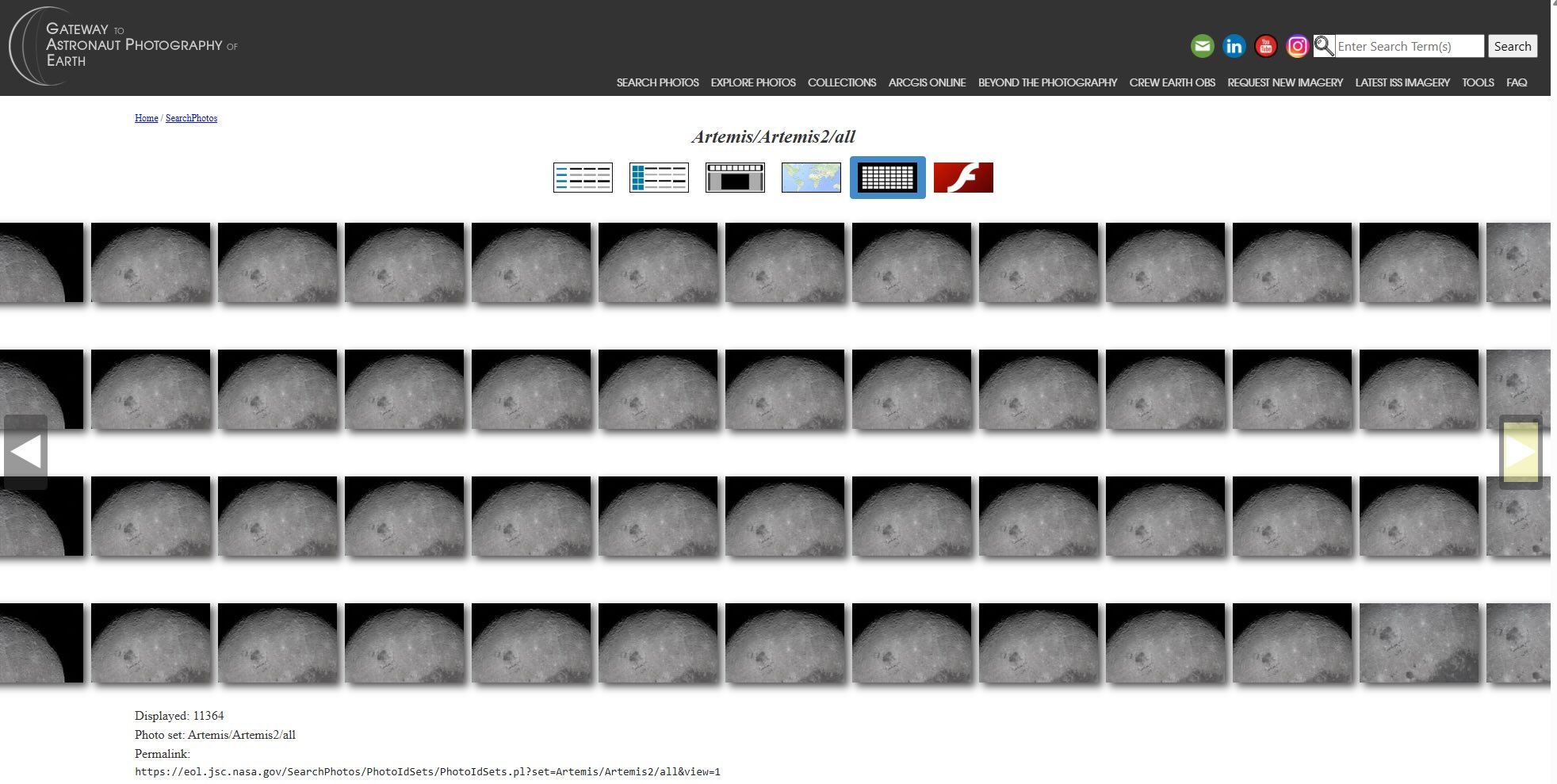Click the magnifying glass search icon

click(x=1323, y=46)
